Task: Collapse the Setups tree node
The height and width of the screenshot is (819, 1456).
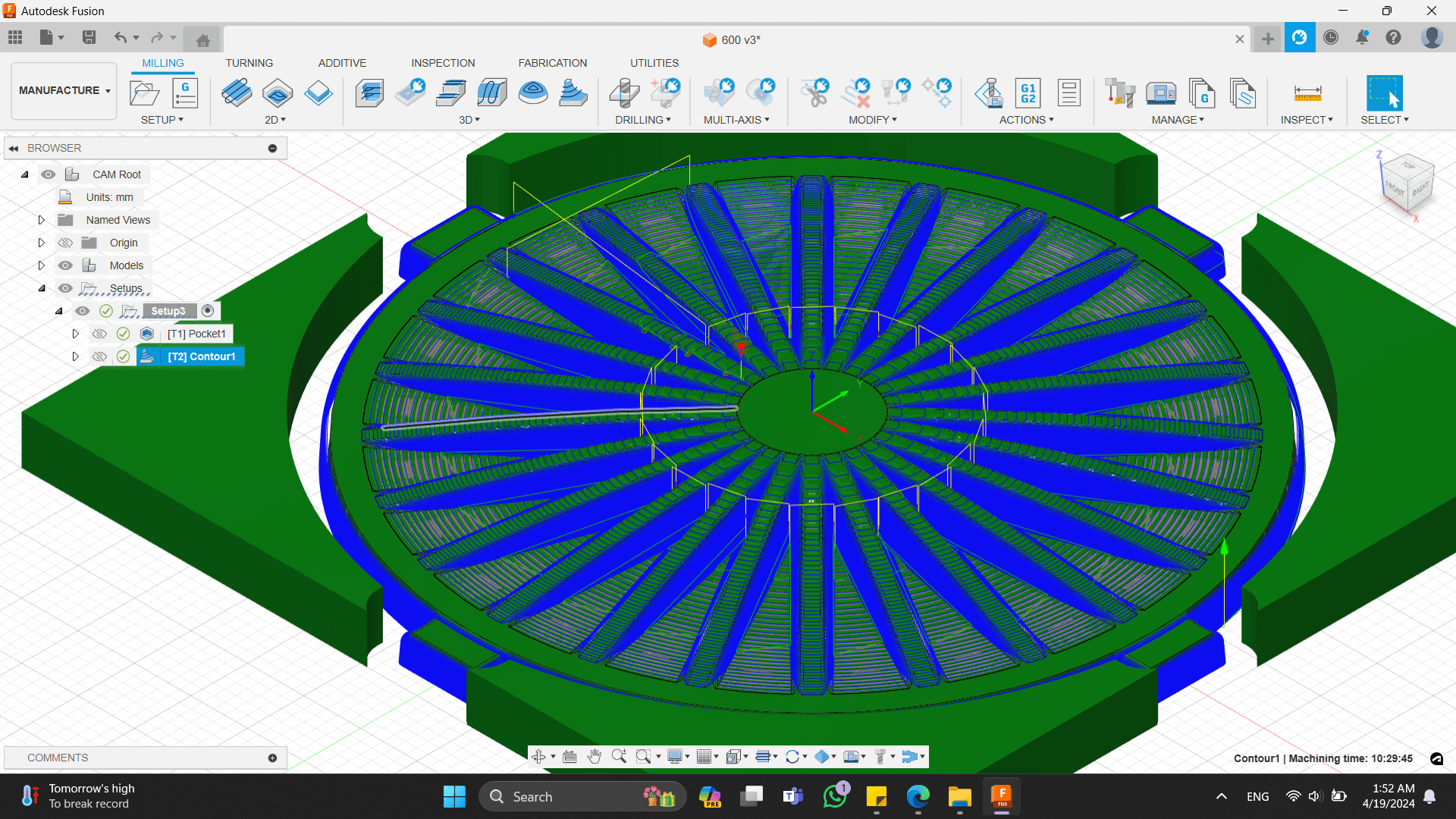Action: [42, 288]
